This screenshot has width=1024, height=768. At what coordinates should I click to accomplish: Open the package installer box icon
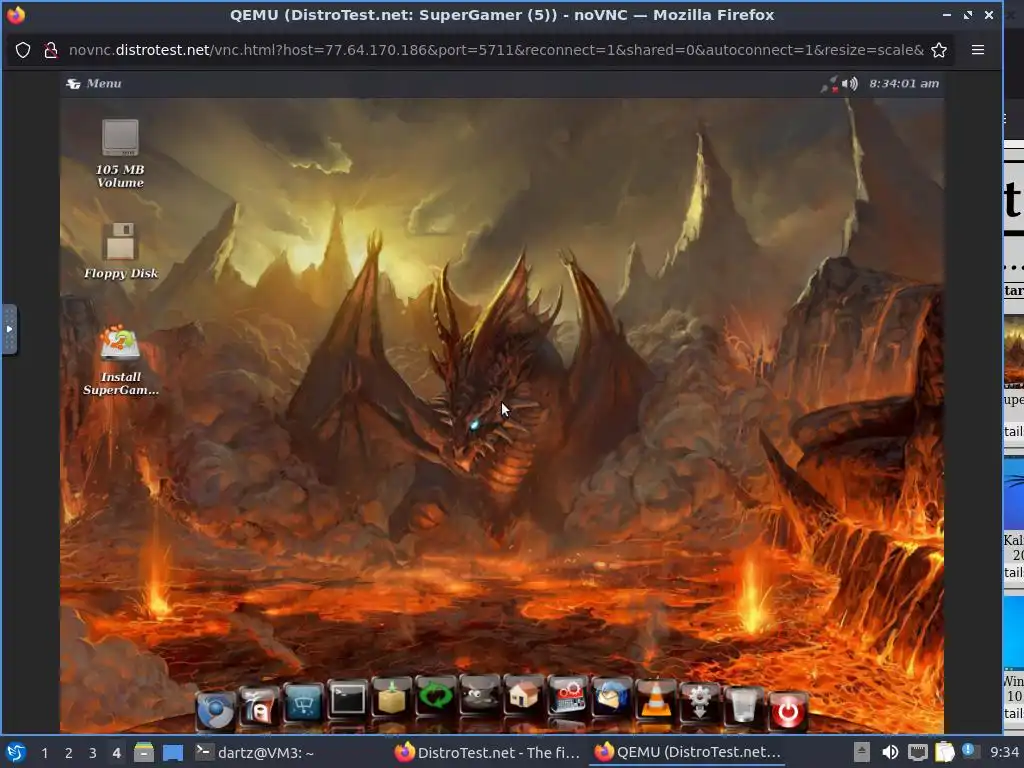pos(391,697)
